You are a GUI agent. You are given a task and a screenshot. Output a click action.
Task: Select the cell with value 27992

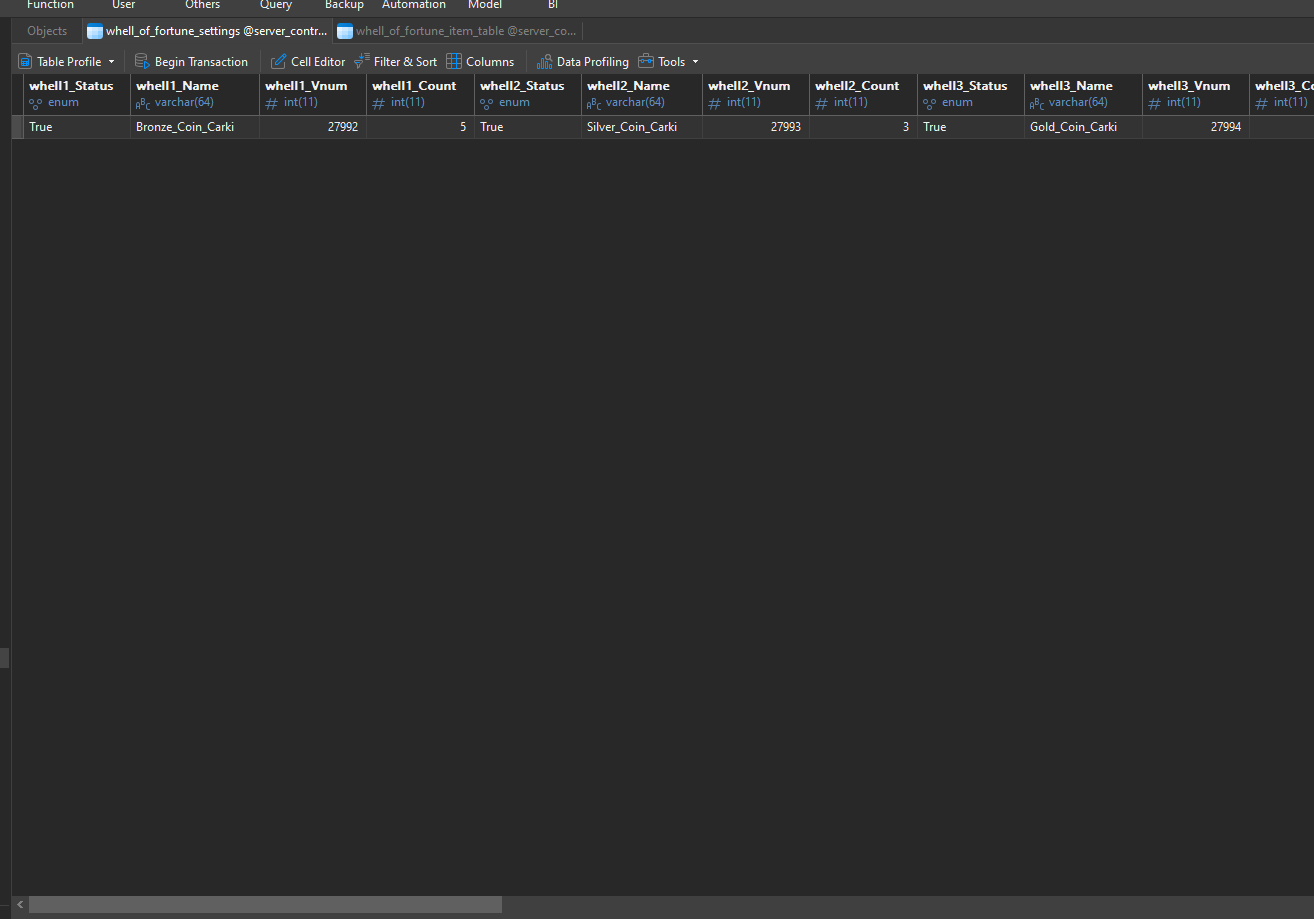point(313,127)
